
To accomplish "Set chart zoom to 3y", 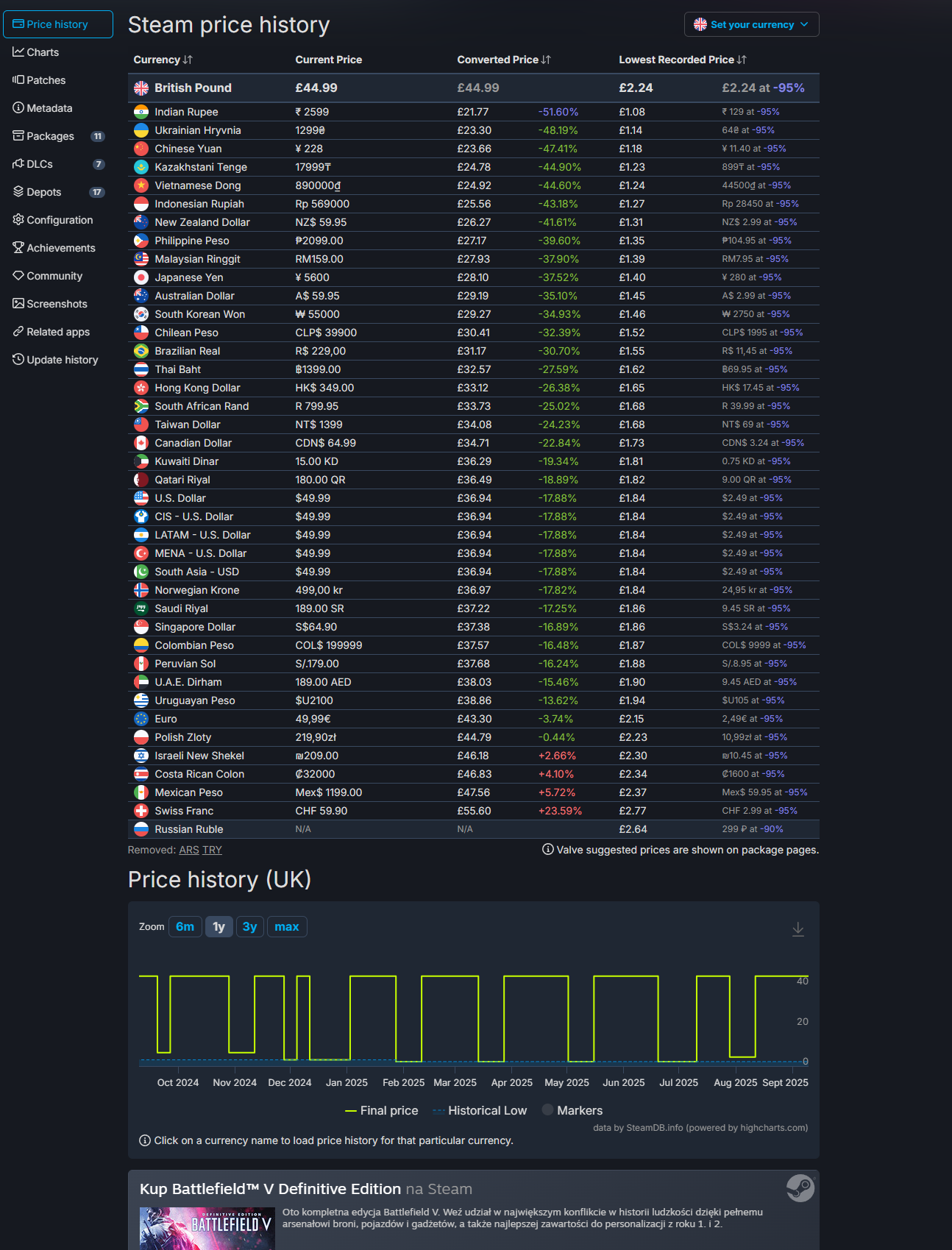I will [x=250, y=927].
